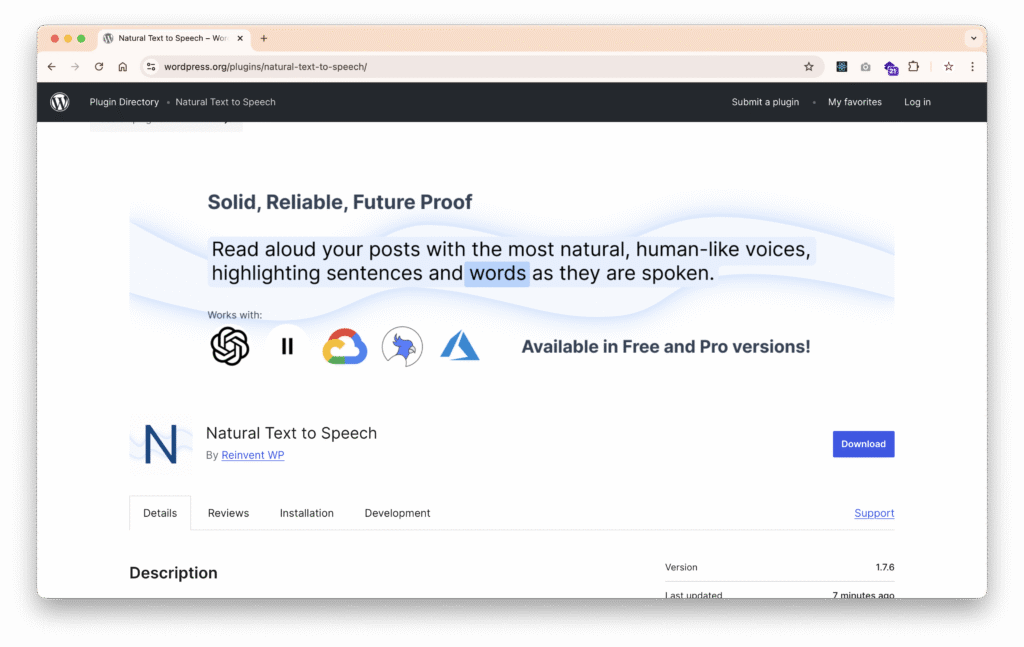The height and width of the screenshot is (647, 1024).
Task: Follow the Support link
Action: 874,513
